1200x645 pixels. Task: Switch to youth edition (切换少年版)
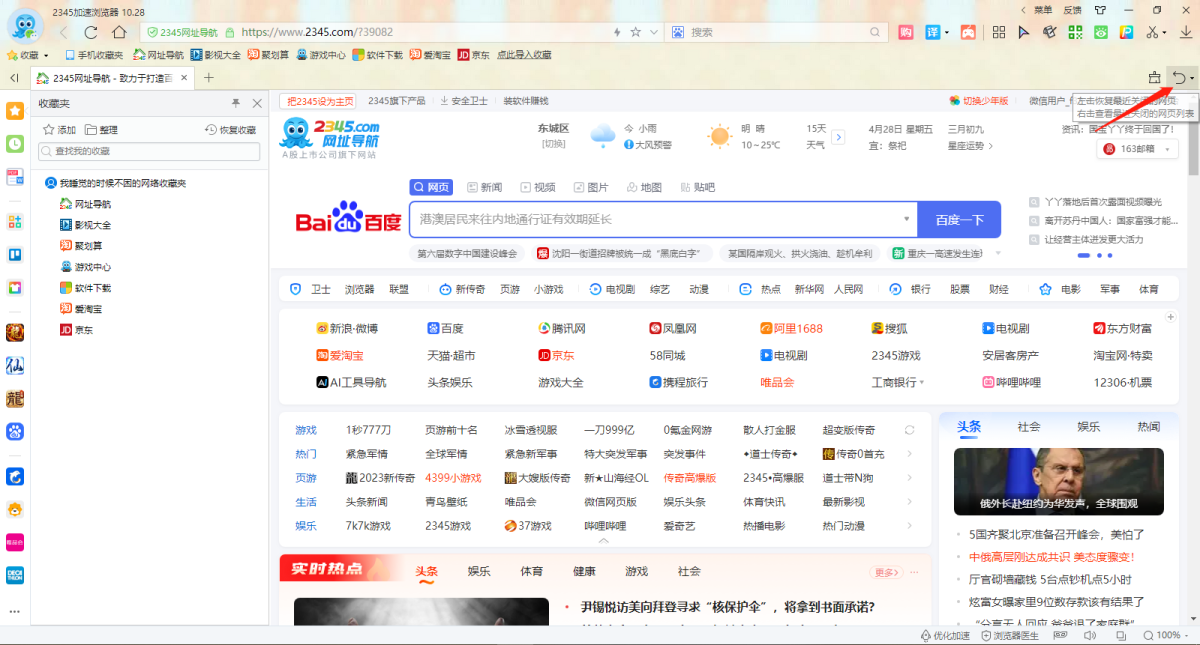tap(979, 101)
